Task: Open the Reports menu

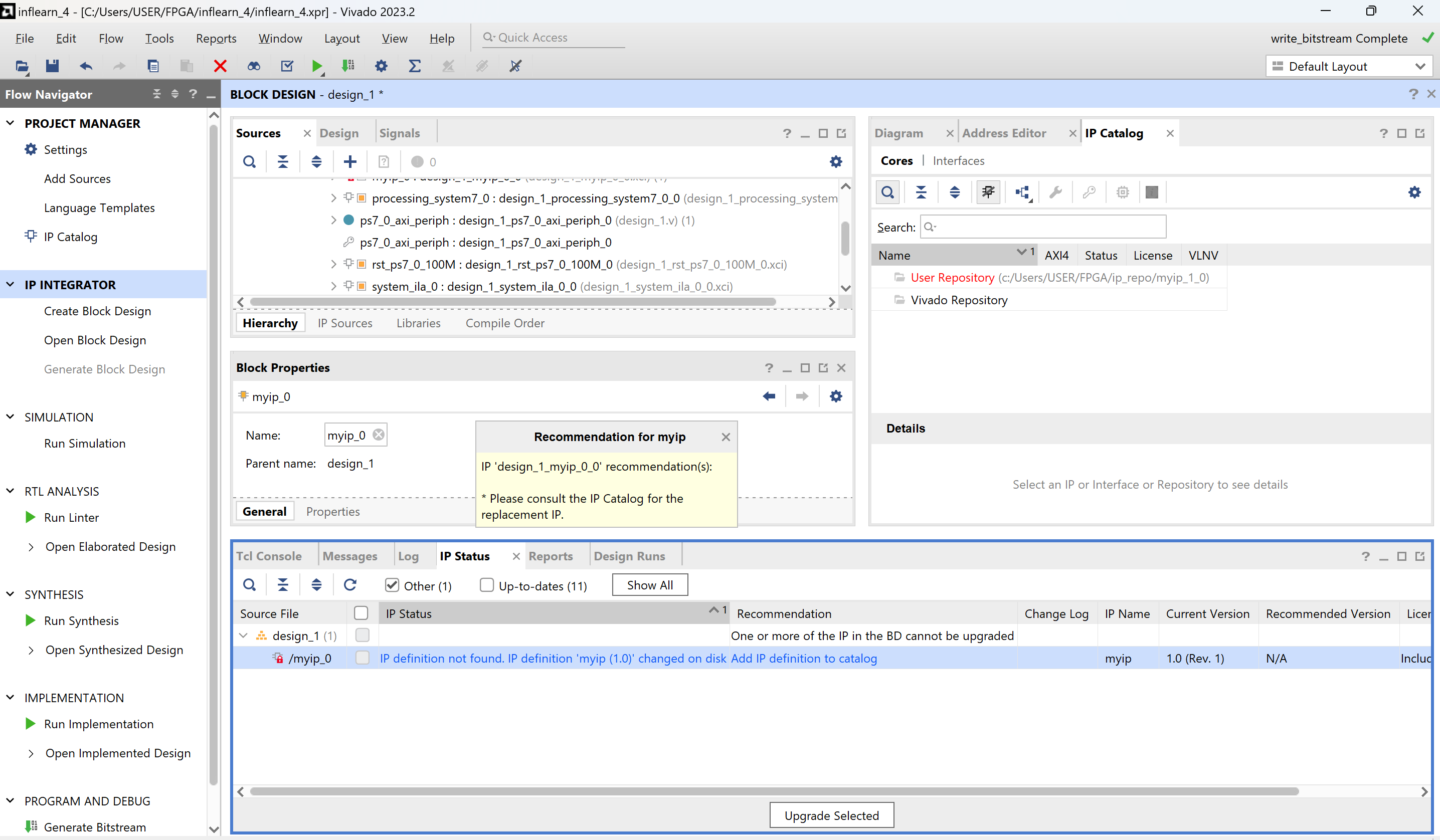Action: [216, 38]
